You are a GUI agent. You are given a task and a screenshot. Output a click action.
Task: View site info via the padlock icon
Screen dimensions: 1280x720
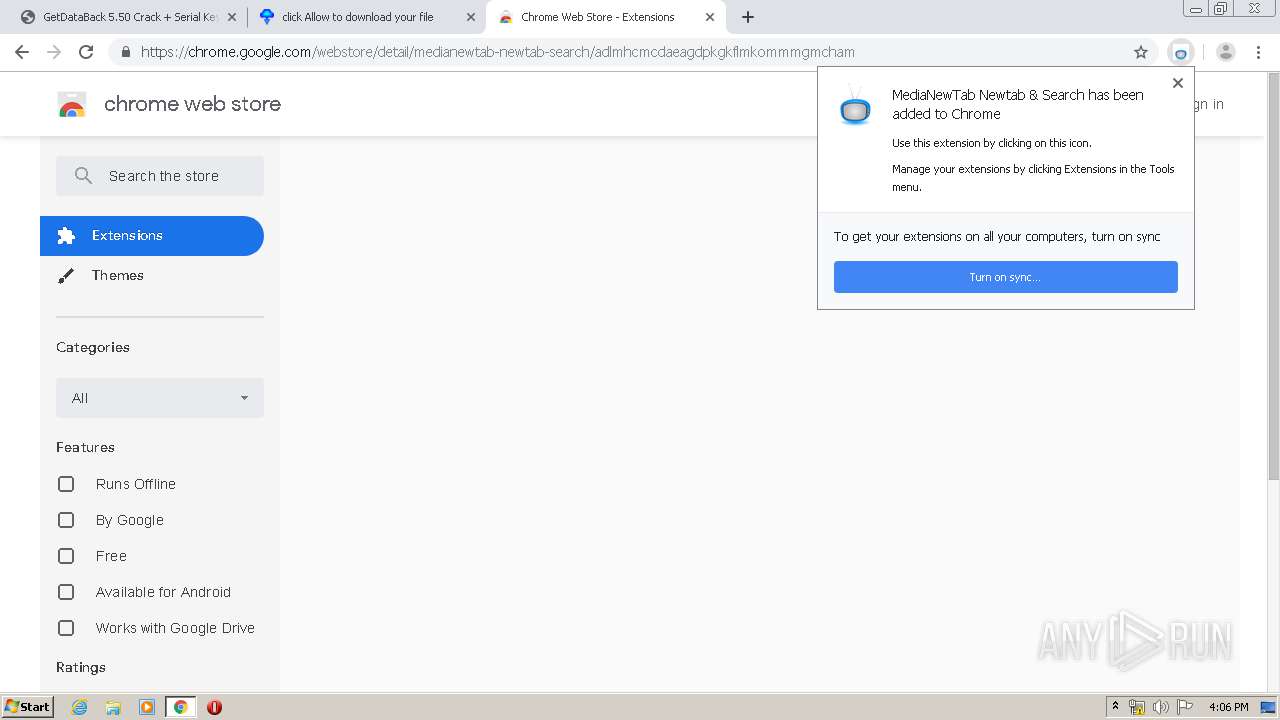pyautogui.click(x=125, y=52)
